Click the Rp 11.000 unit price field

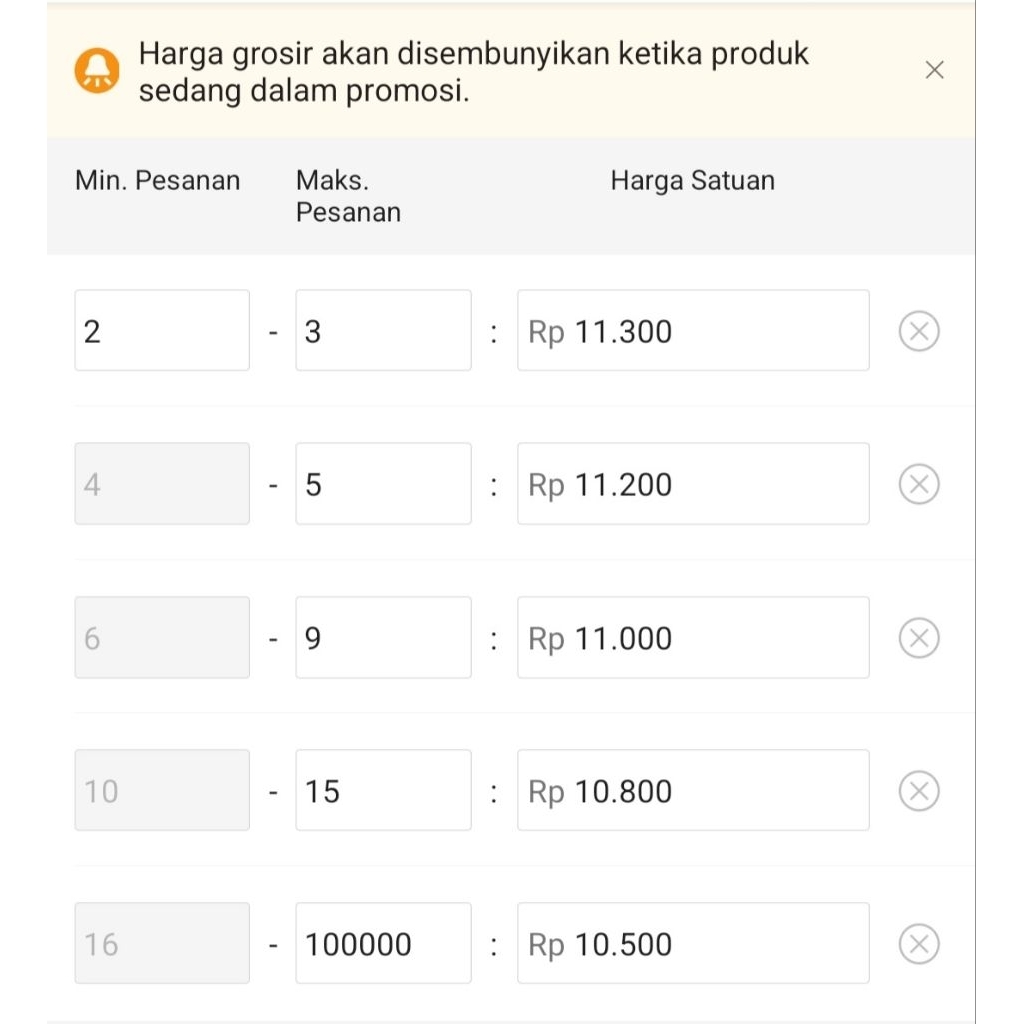tap(693, 638)
